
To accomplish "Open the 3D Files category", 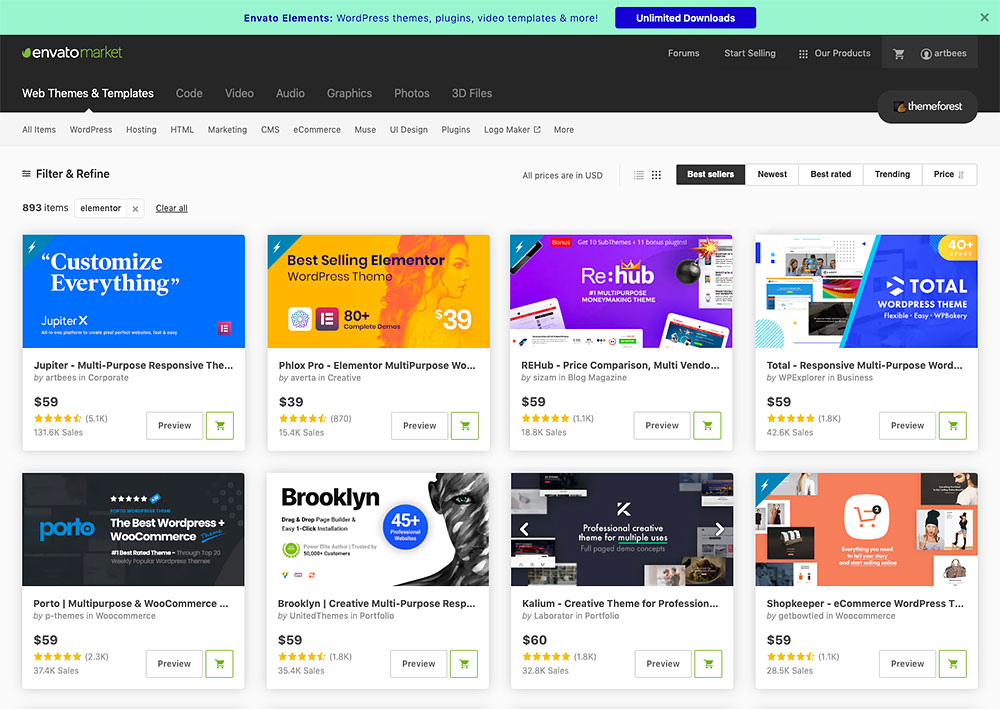I will [472, 93].
